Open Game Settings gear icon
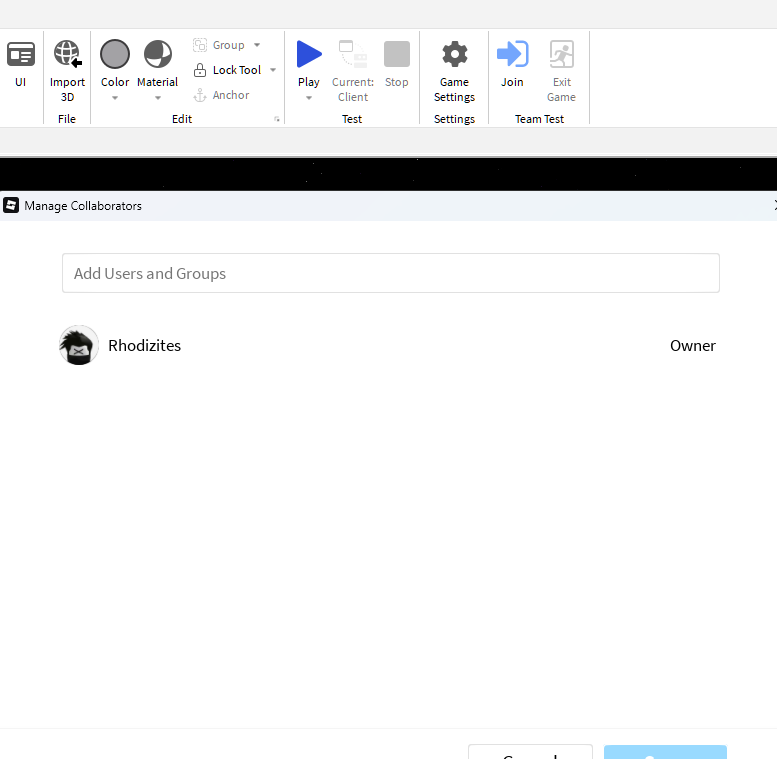This screenshot has height=759, width=777. 454,54
